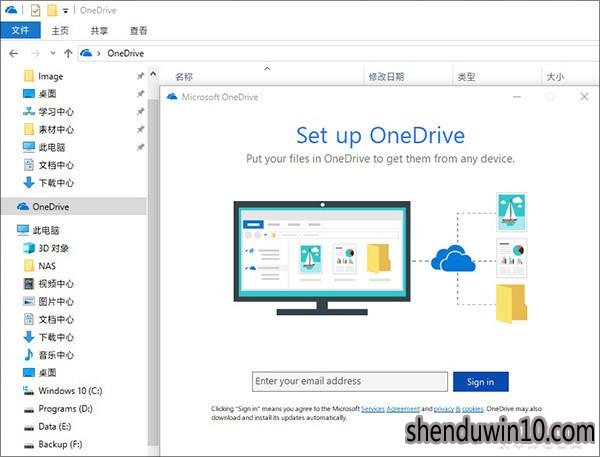This screenshot has width=600, height=457.
Task: Switch to the 共享 ribbon tab
Action: tap(99, 31)
